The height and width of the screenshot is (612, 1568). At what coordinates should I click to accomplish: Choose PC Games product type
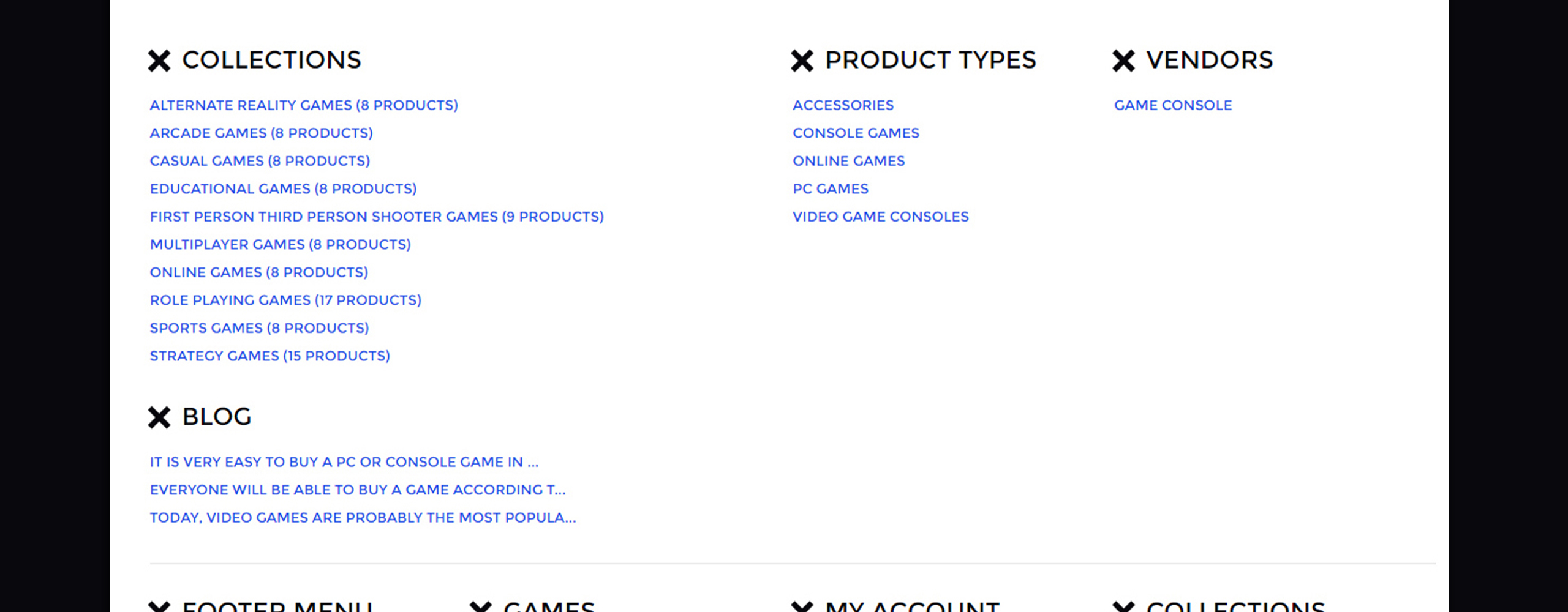point(831,188)
